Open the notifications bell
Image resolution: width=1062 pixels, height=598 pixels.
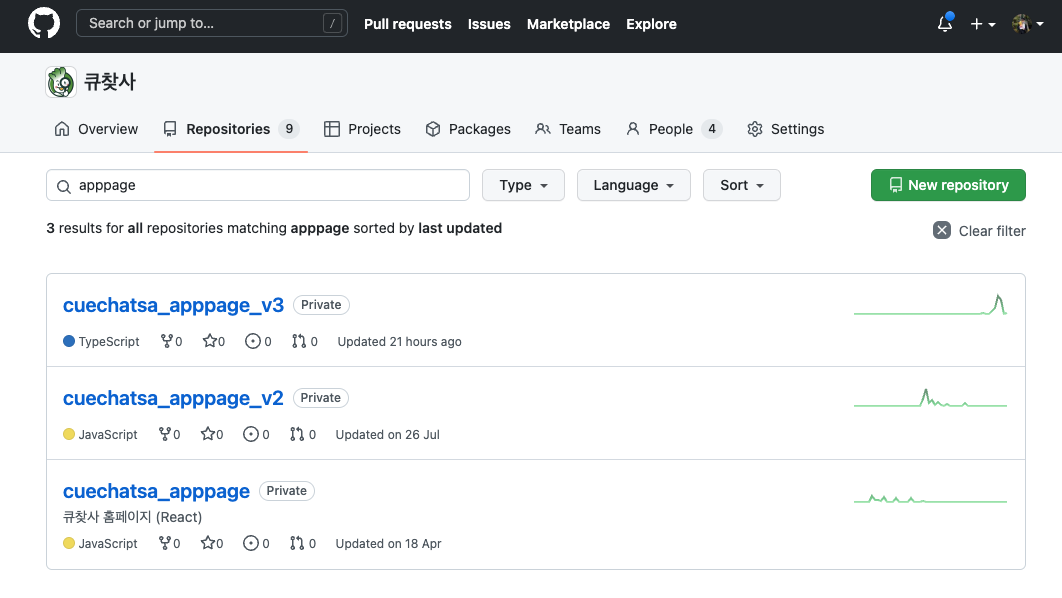coord(944,24)
